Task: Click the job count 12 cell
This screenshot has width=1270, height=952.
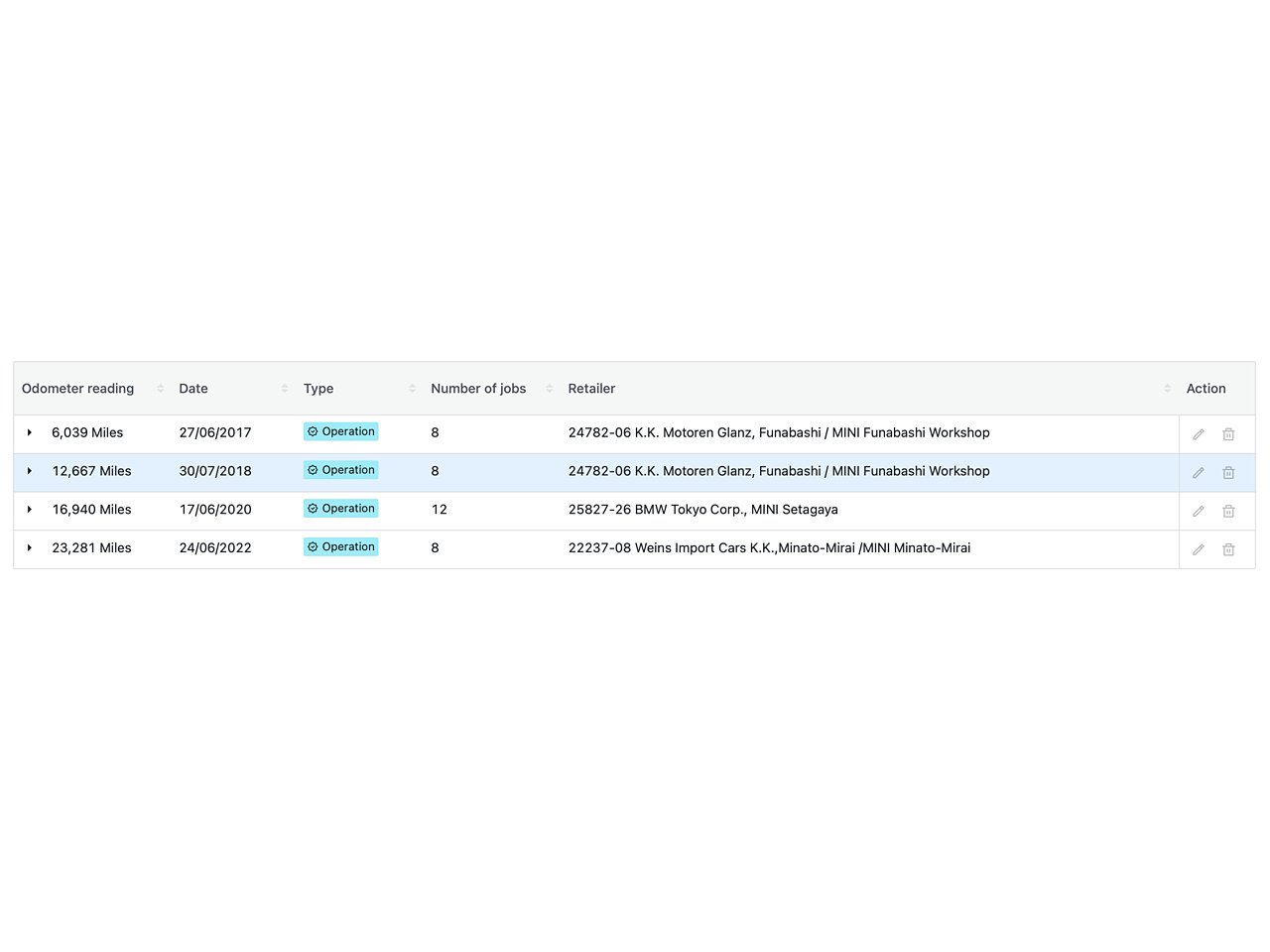Action: point(439,510)
